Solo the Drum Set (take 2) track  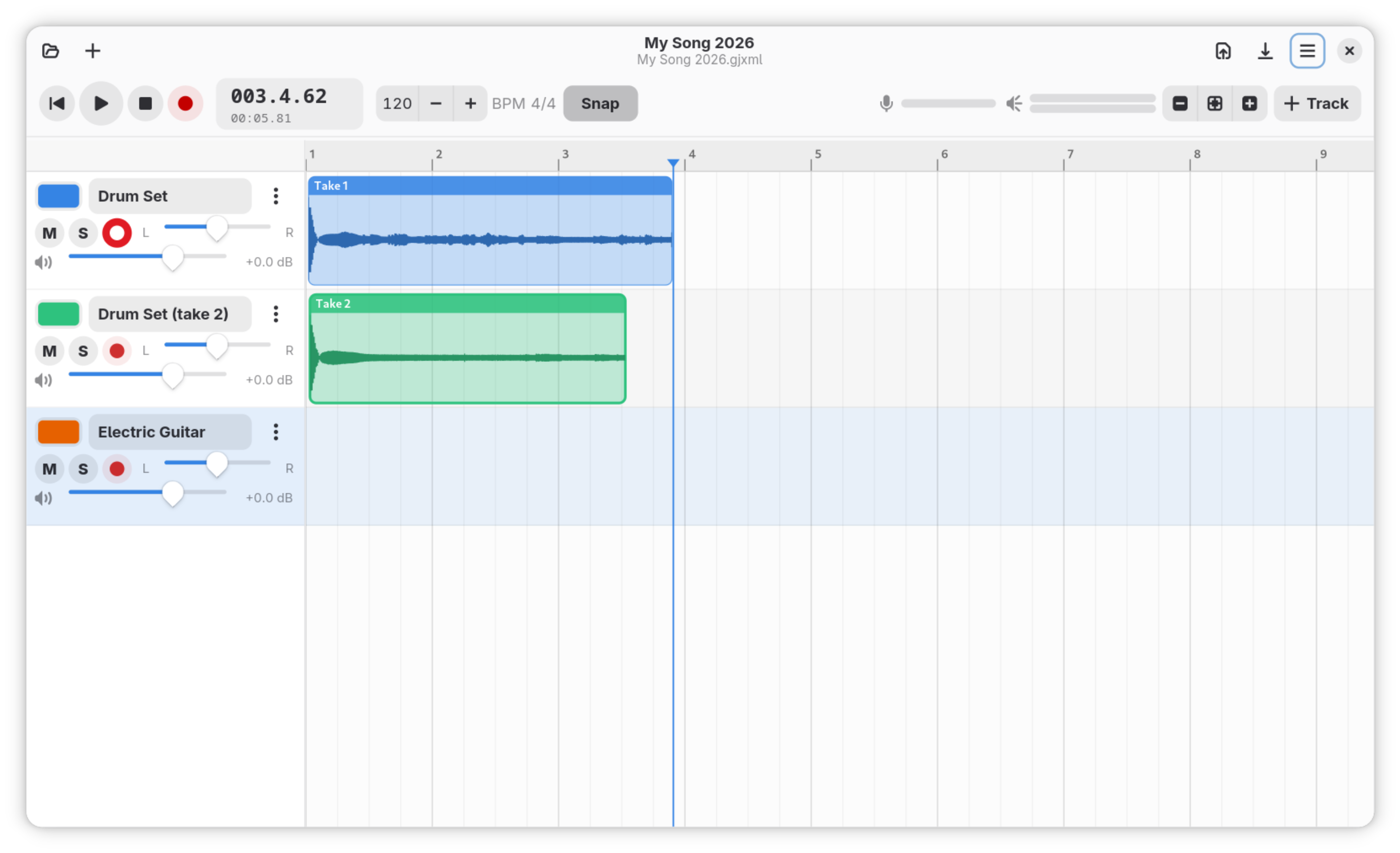[83, 351]
